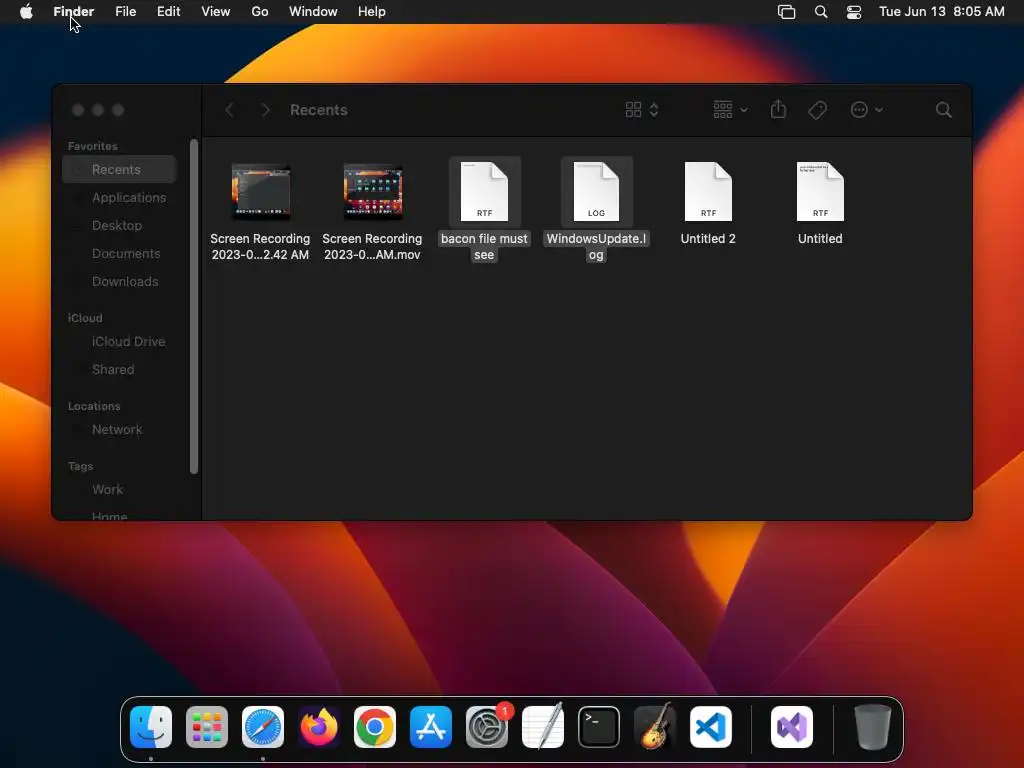
Task: Open Trash from the Dock
Action: point(872,727)
